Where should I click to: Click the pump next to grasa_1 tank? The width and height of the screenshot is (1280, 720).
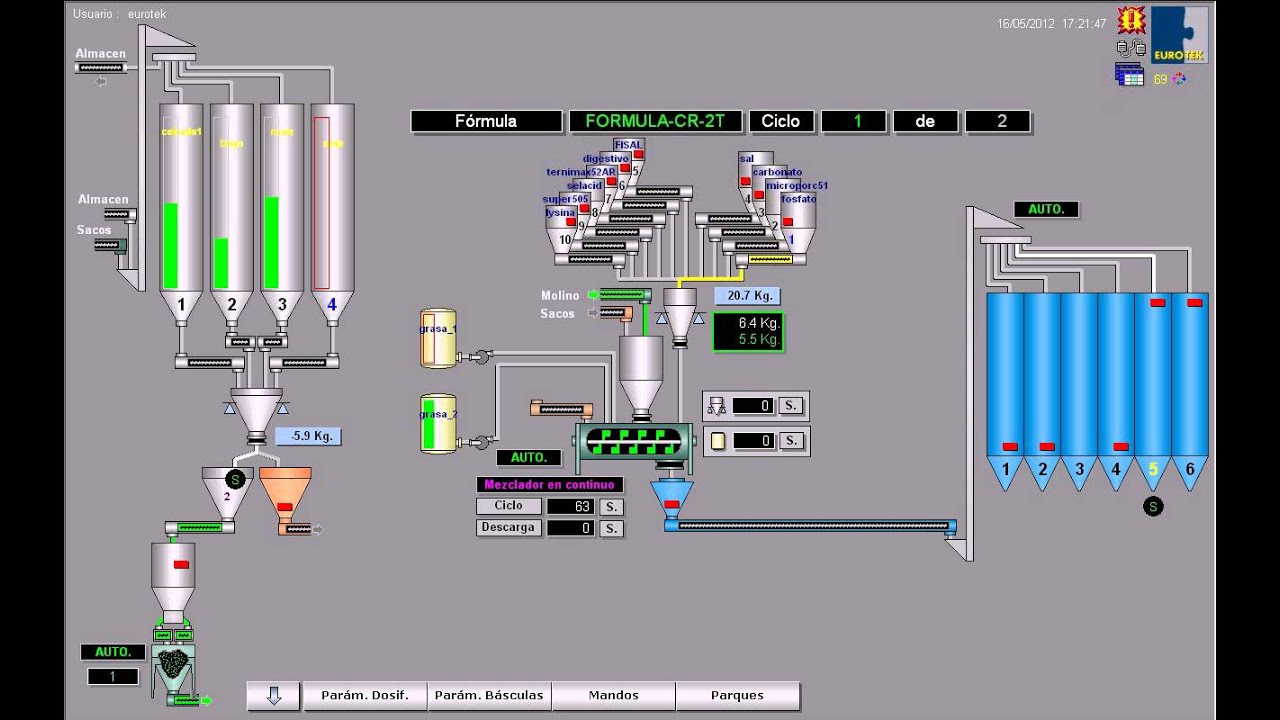480,355
